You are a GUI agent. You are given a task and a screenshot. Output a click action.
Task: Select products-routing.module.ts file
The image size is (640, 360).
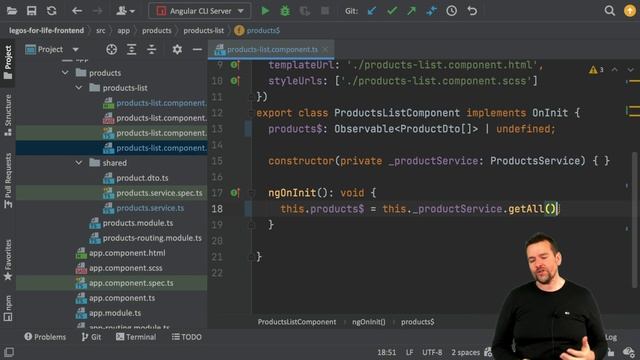tap(152, 238)
